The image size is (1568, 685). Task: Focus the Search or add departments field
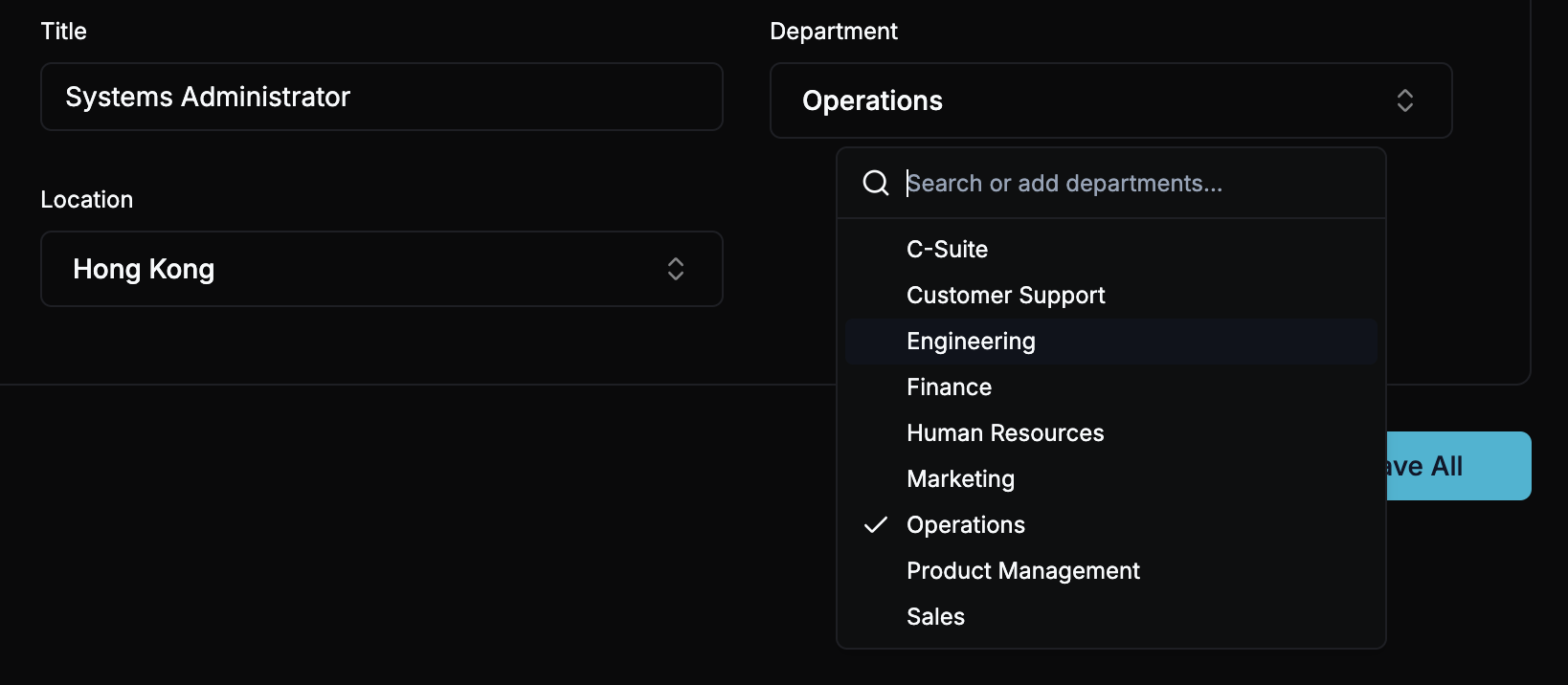tap(1130, 183)
